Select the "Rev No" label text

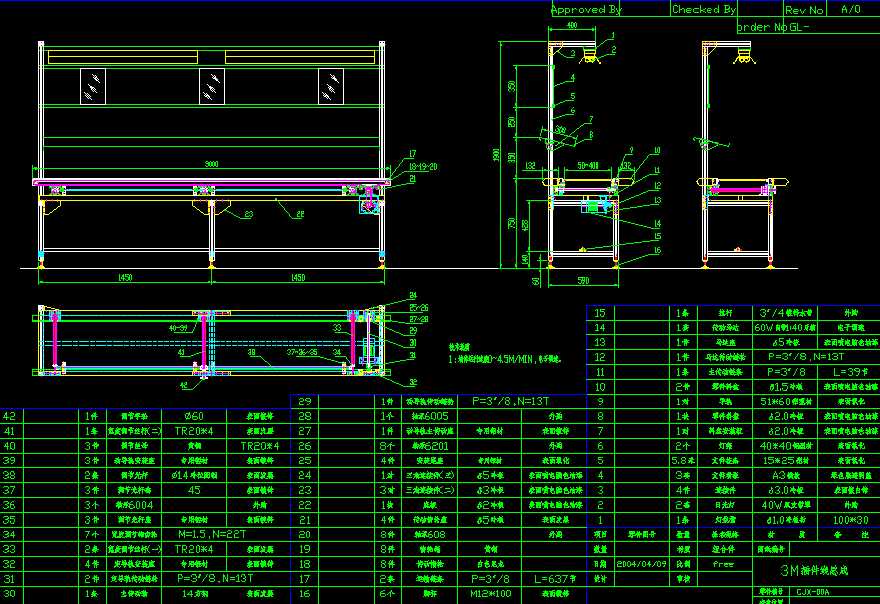click(x=804, y=10)
